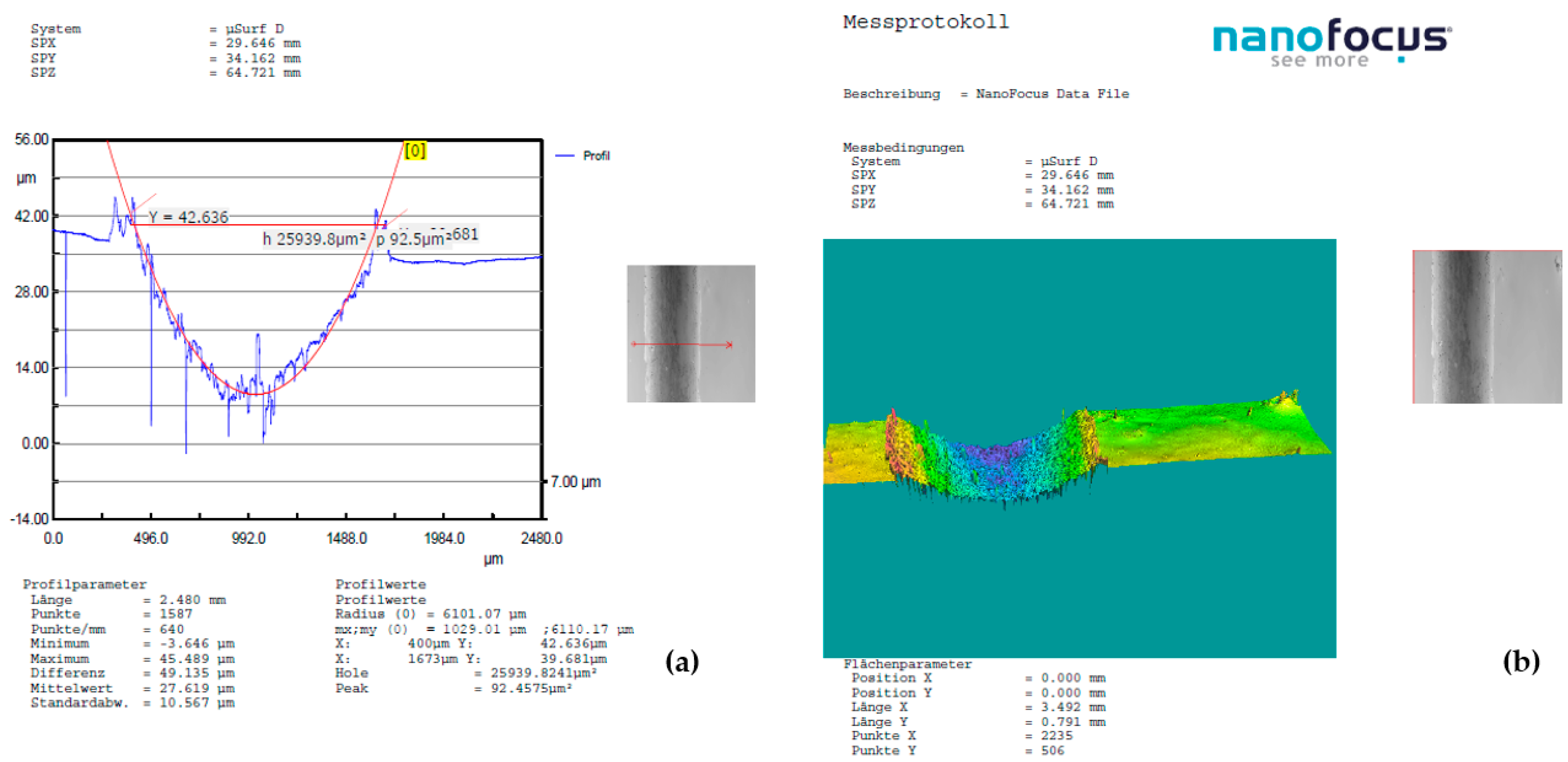The height and width of the screenshot is (762, 1568).
Task: Click the Beschreibung NanoFocus Data File text
Action: pos(986,94)
